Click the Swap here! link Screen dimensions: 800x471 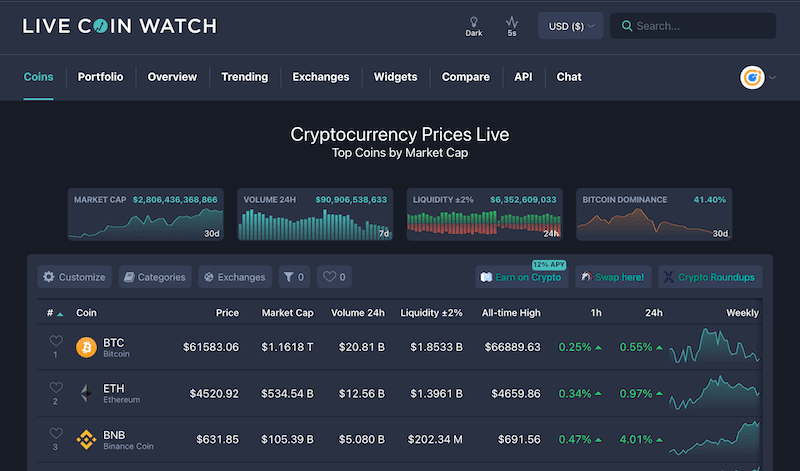click(x=613, y=277)
